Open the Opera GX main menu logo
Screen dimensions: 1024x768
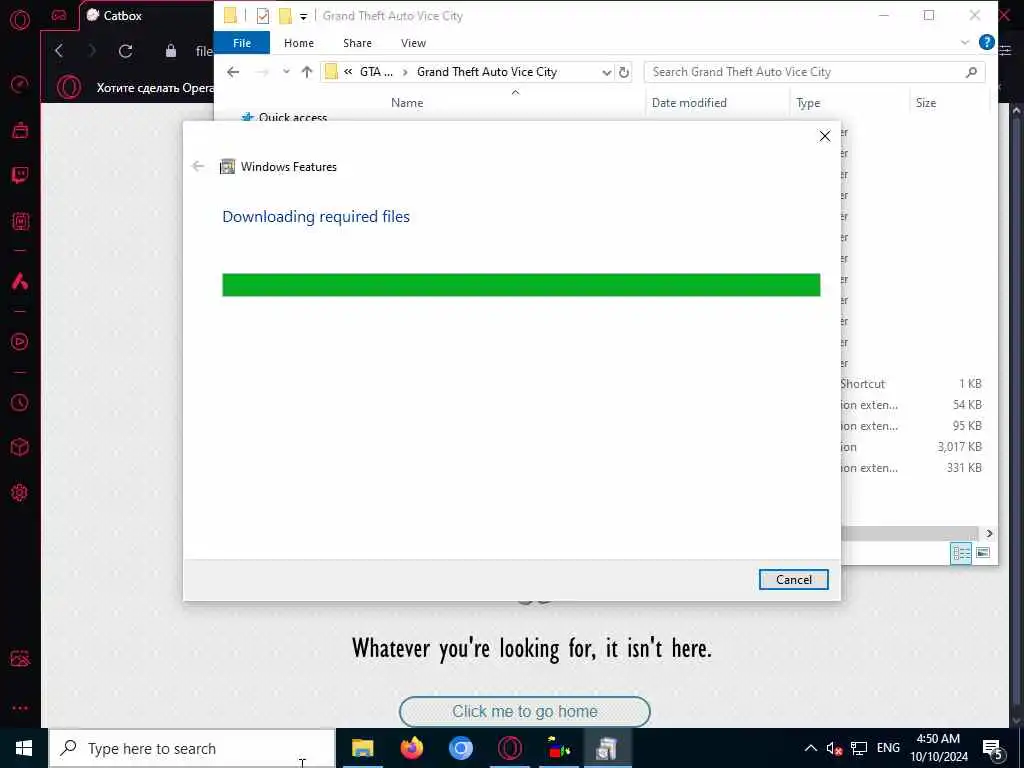[x=20, y=20]
